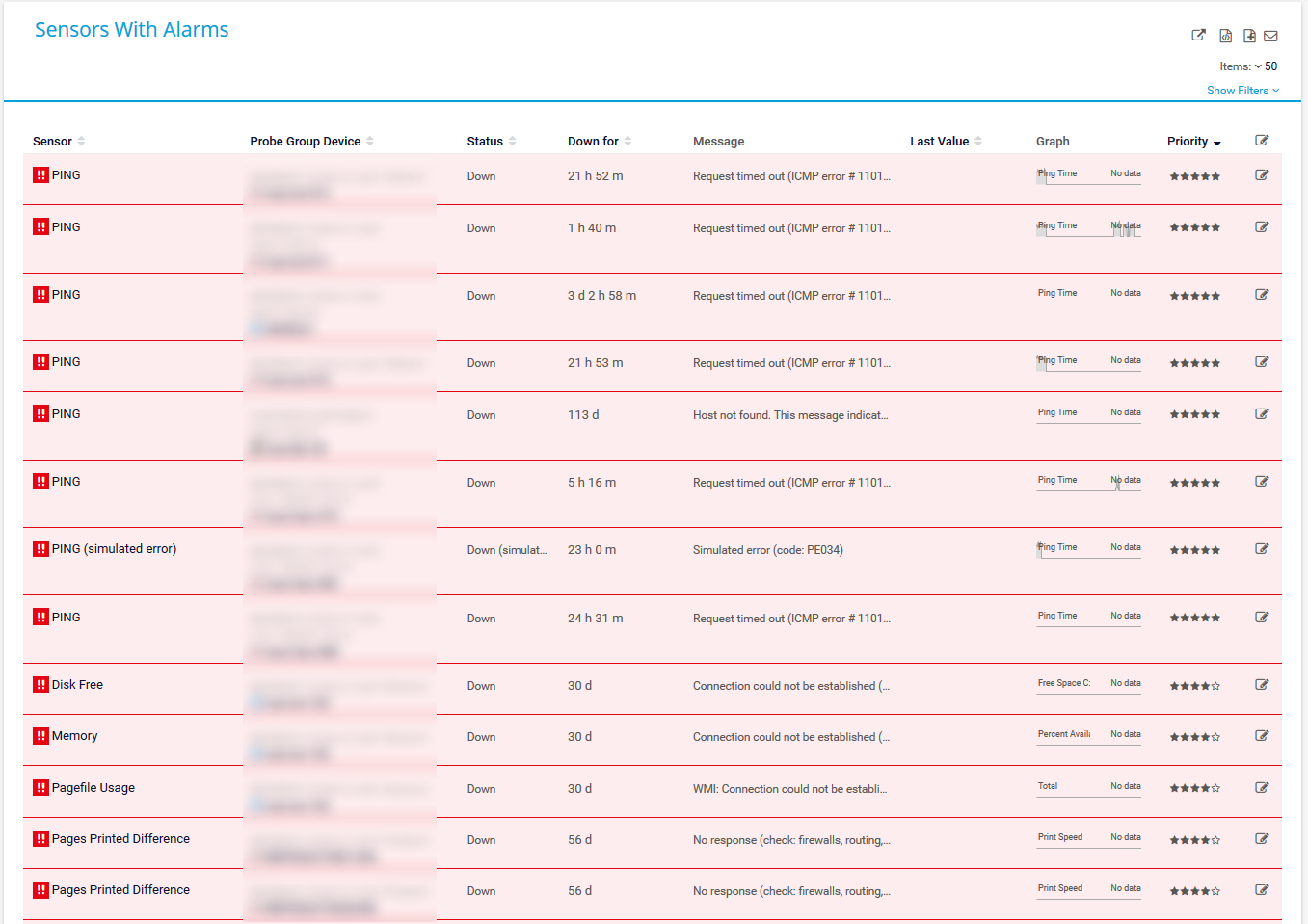
Task: Click the Ping Time graph on the first row
Action: (x=1088, y=175)
